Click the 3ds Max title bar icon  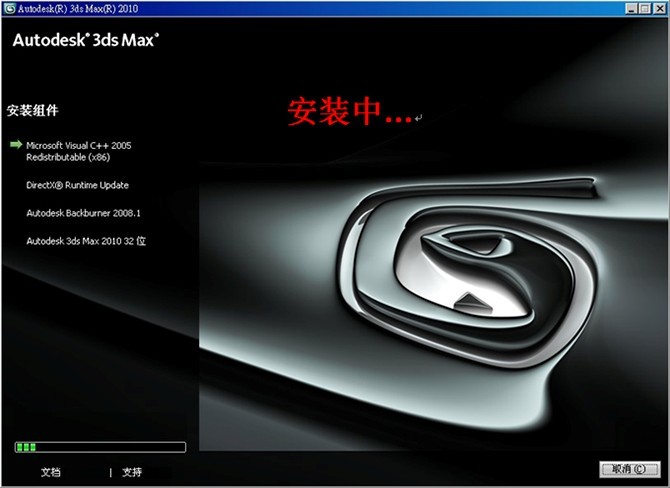coord(9,9)
